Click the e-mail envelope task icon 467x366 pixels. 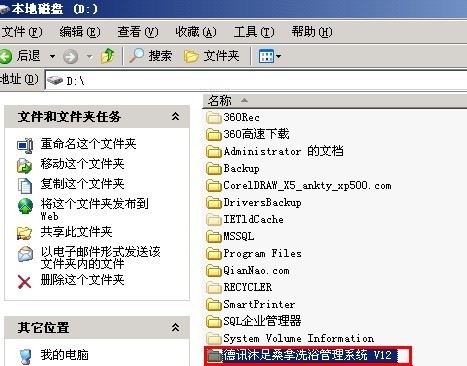click(25, 254)
